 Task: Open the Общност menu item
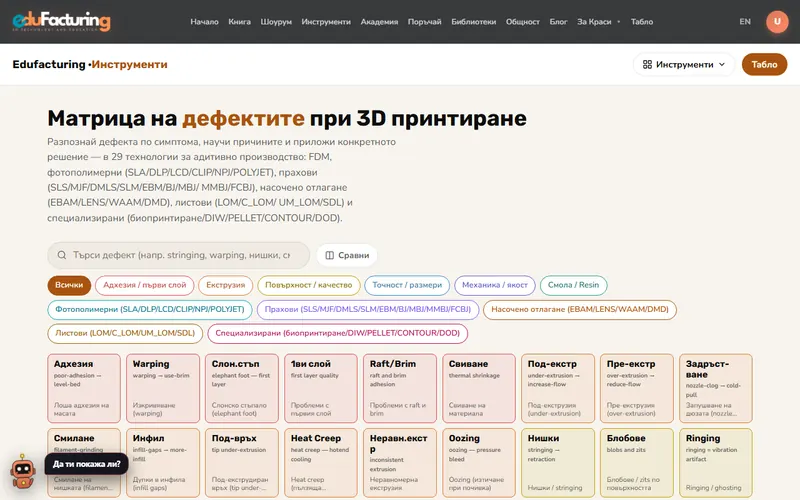(x=522, y=22)
